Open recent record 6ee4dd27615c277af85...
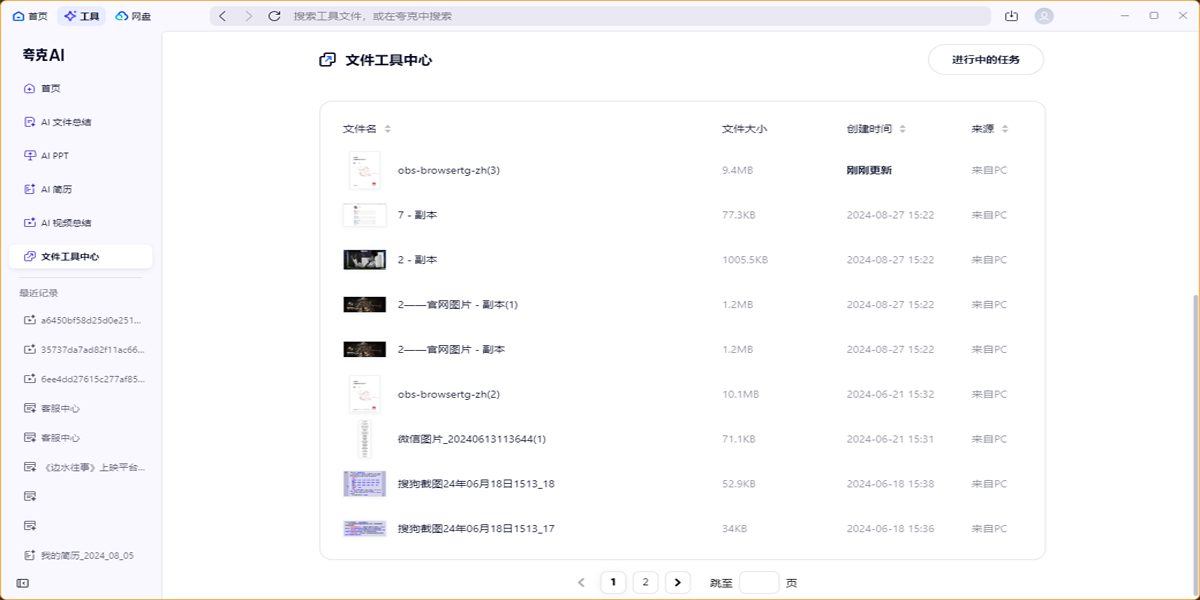This screenshot has height=600, width=1200. click(x=85, y=379)
